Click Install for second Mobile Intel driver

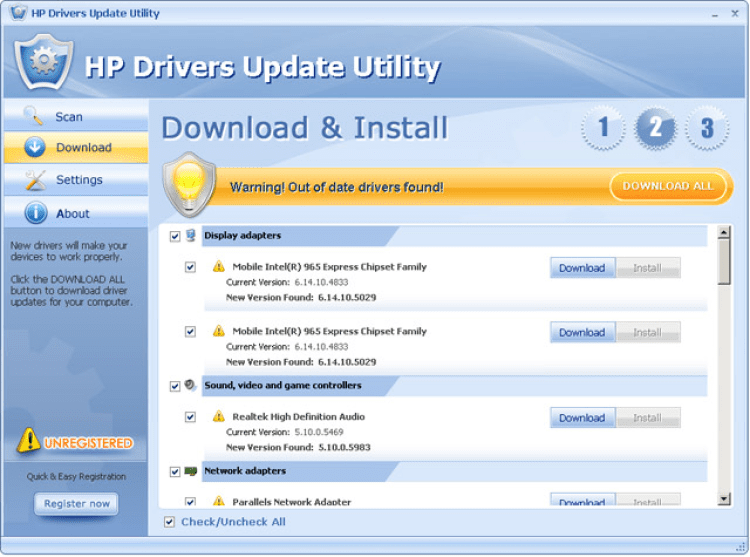648,332
